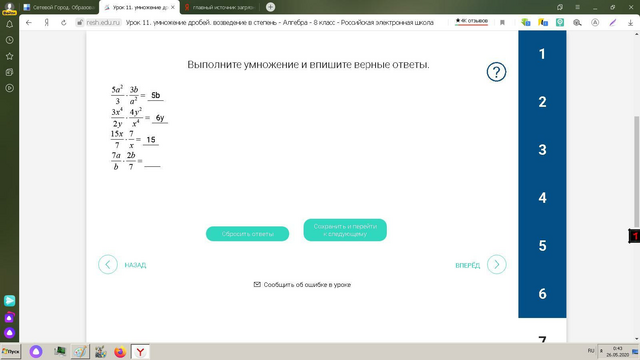Click the second answer field 6y
Screen dimensions: 640x360
click(x=160, y=118)
